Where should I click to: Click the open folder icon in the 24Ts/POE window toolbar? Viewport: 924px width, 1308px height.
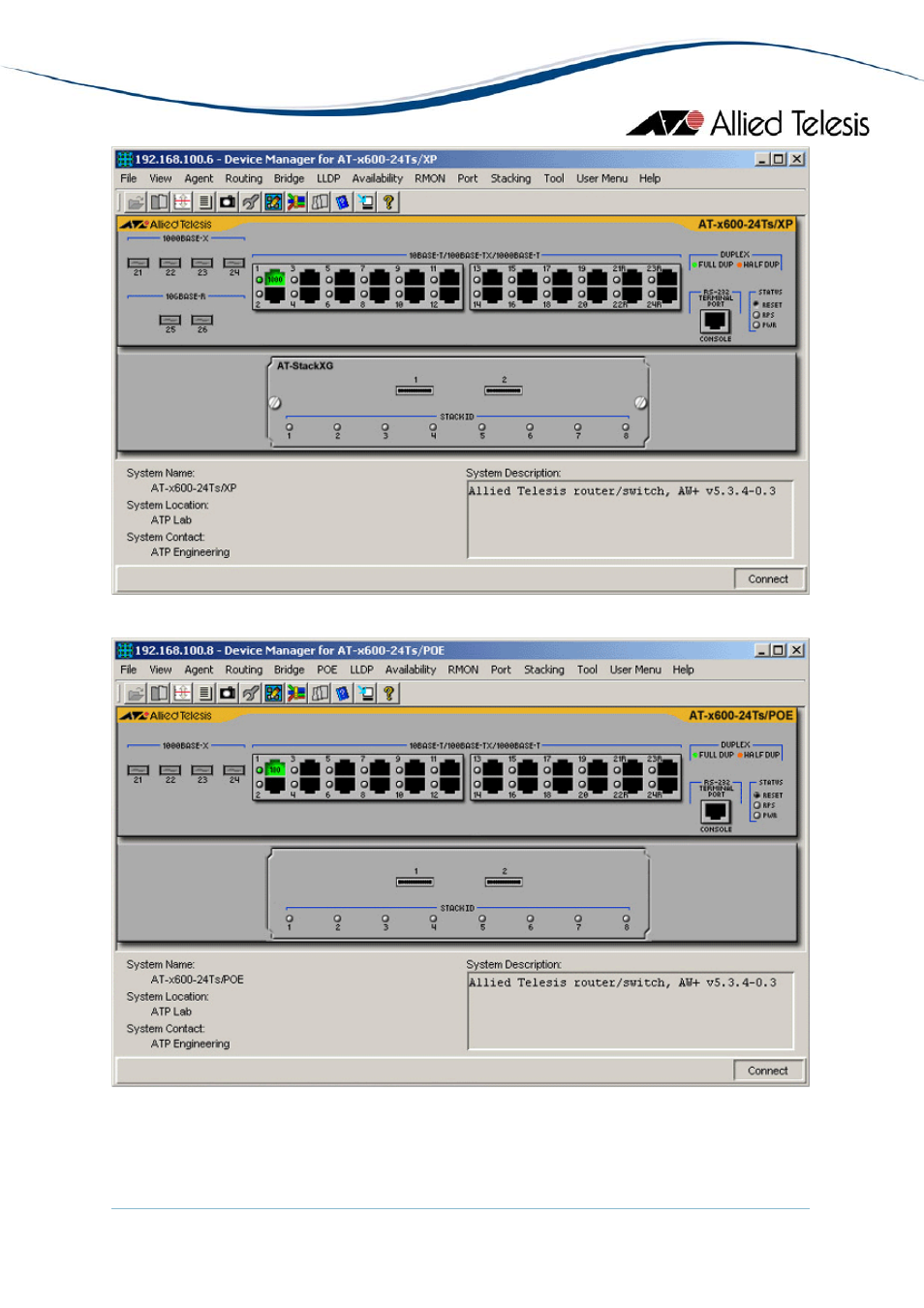[136, 693]
